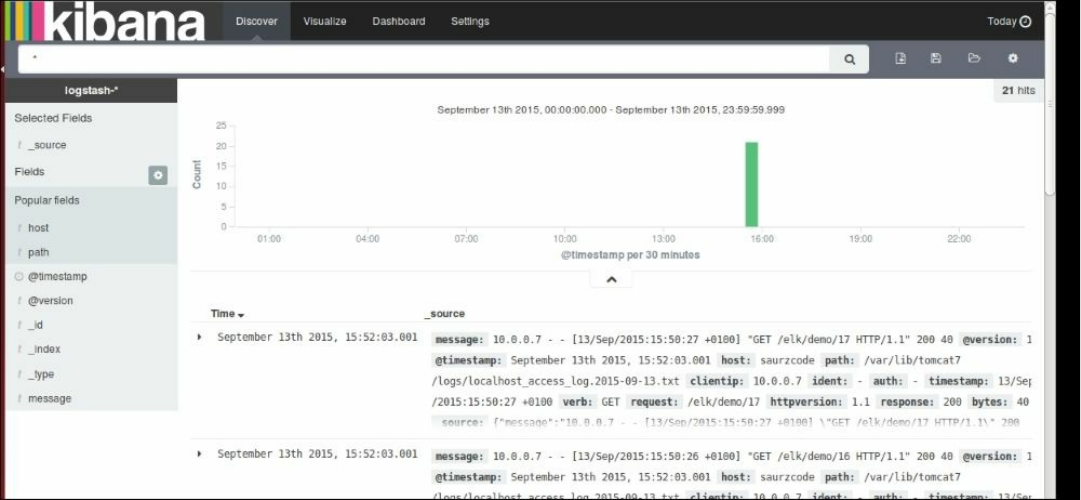Image resolution: width=1081 pixels, height=500 pixels.
Task: Click the host popular field
Action: pyautogui.click(x=39, y=228)
